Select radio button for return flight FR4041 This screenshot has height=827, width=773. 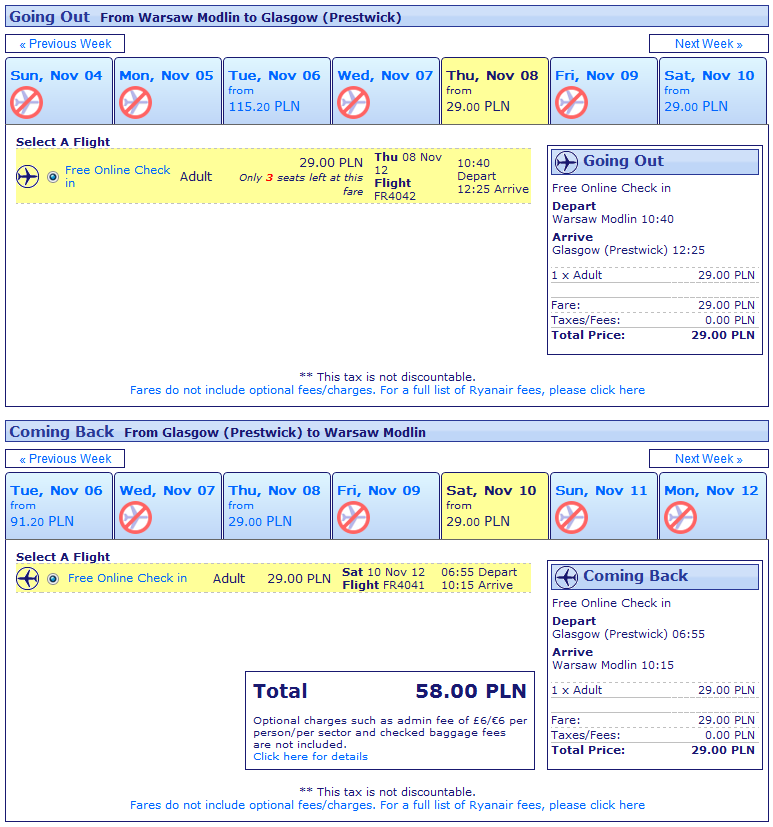coord(53,578)
